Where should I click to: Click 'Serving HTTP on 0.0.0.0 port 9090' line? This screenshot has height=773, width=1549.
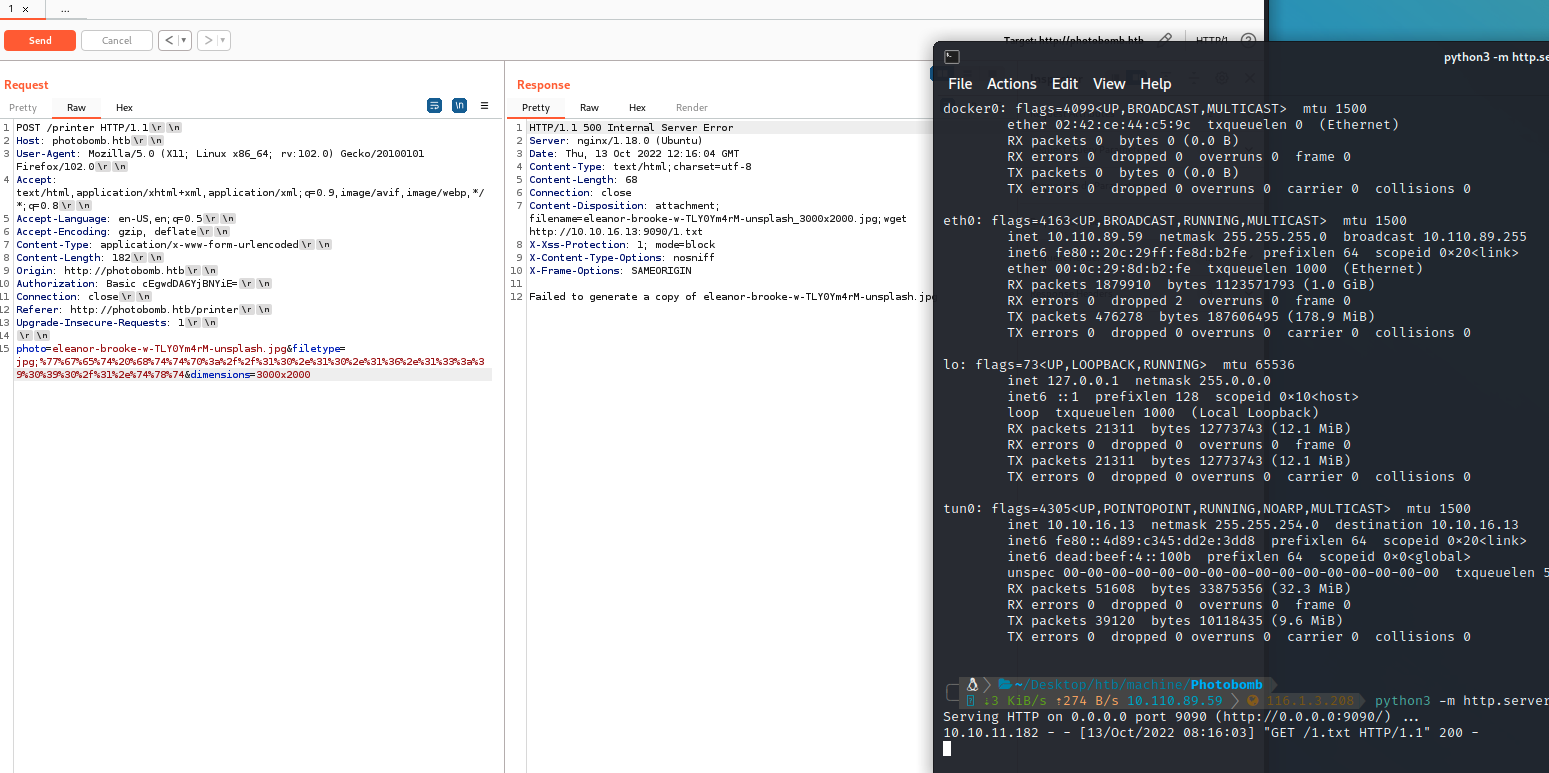tap(1181, 717)
